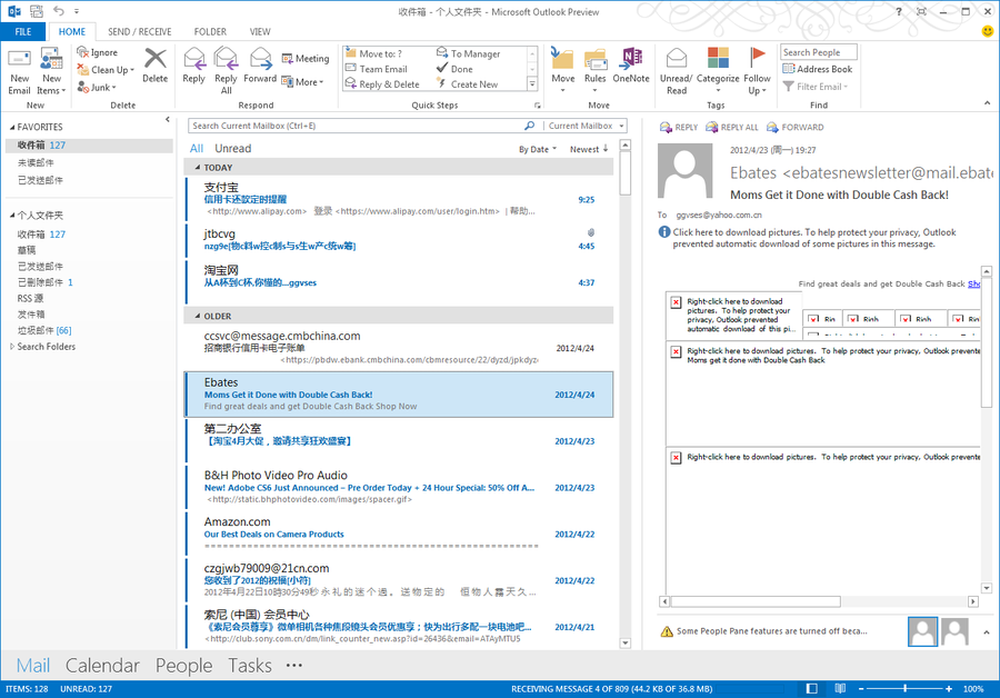Open the Categorize color menu
The width and height of the screenshot is (1000, 698).
pos(717,70)
